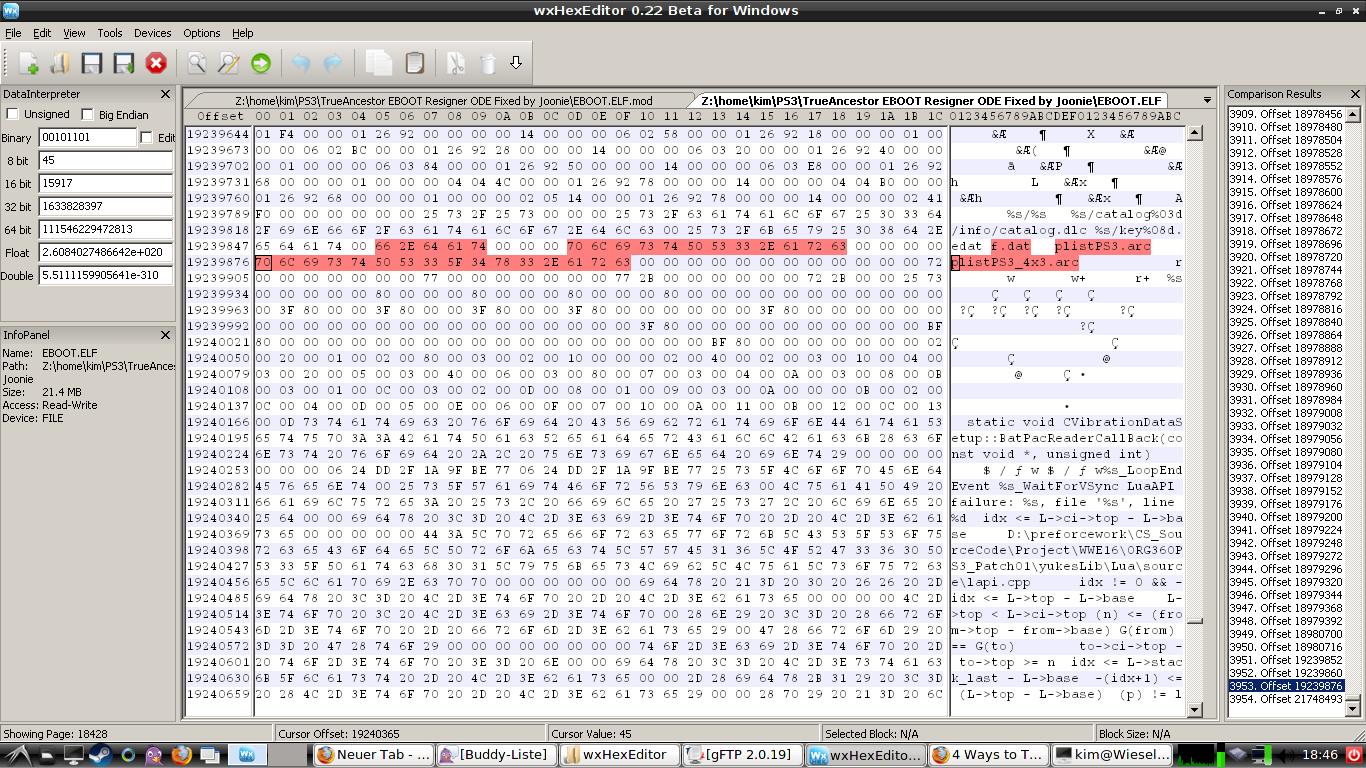Viewport: 1366px width, 768px height.
Task: Check the Edit box beside Binary
Action: pyautogui.click(x=147, y=138)
